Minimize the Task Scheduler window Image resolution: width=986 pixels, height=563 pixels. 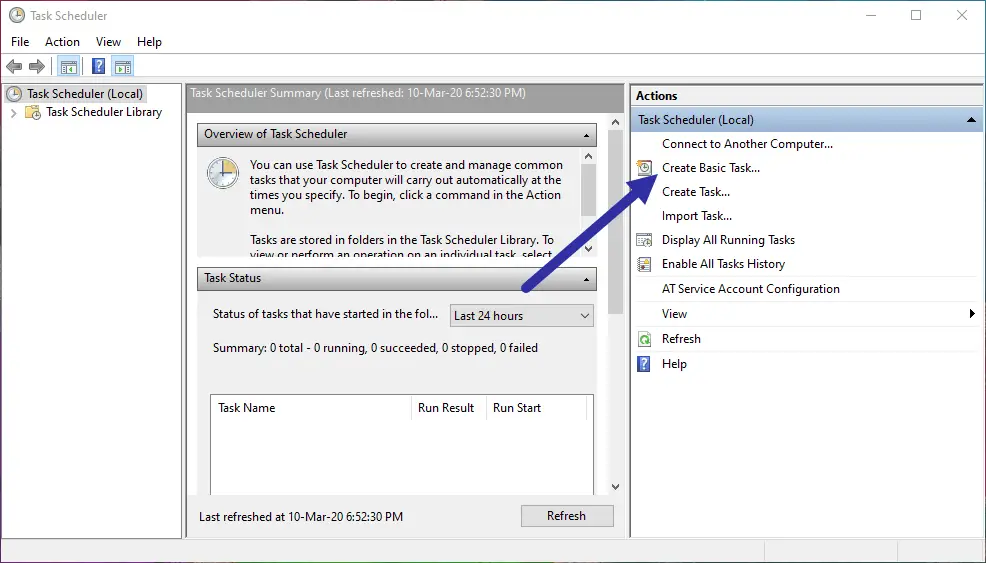pyautogui.click(x=871, y=15)
